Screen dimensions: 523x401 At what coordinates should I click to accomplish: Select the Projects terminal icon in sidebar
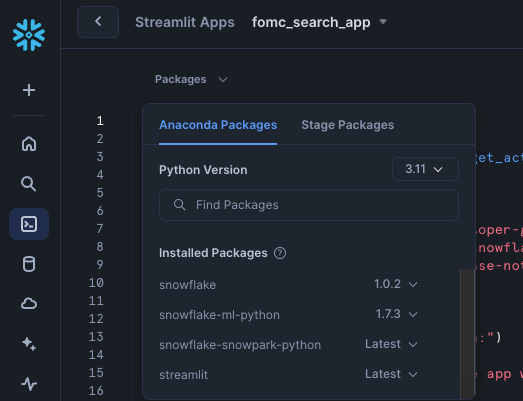tap(29, 224)
